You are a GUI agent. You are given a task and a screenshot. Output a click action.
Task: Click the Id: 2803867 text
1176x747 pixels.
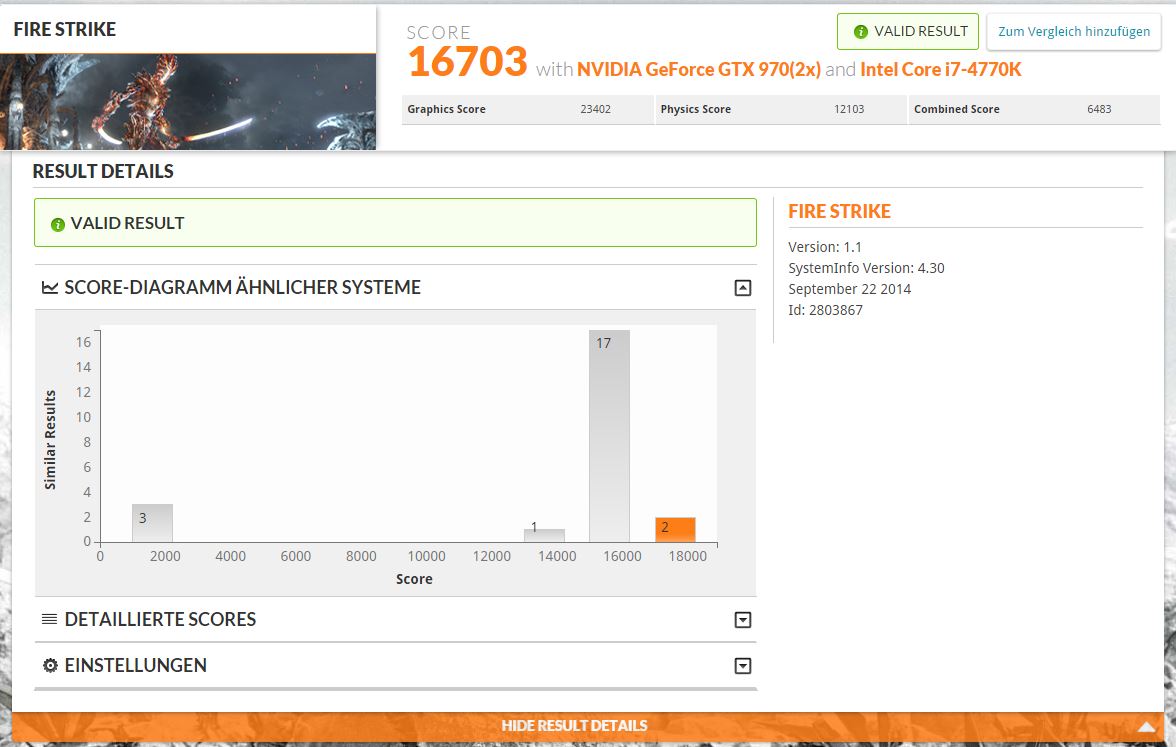[x=825, y=310]
